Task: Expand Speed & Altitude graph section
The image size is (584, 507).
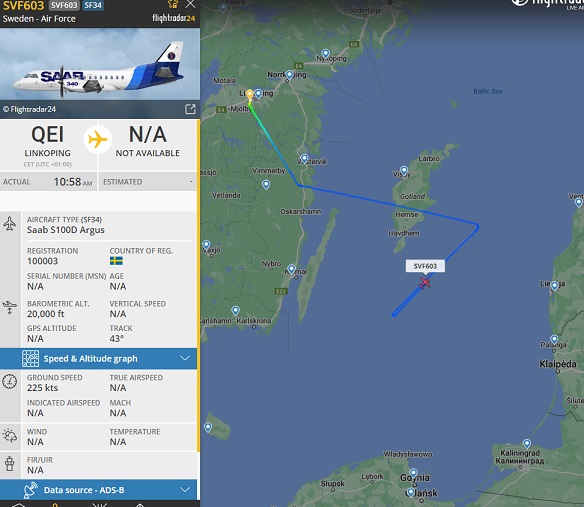Action: coord(98,359)
